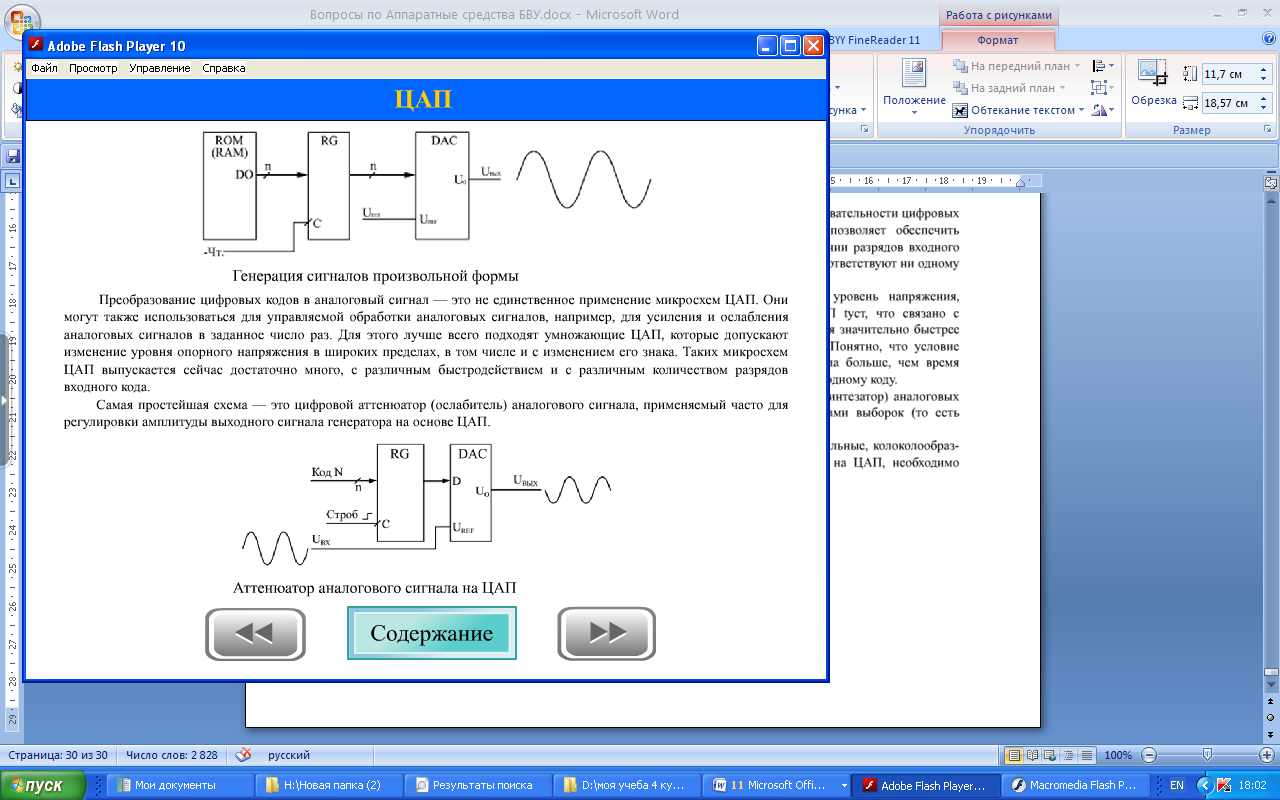Open the Align objects dropdown icon
Screen dimensions: 1280x800
(1104, 66)
